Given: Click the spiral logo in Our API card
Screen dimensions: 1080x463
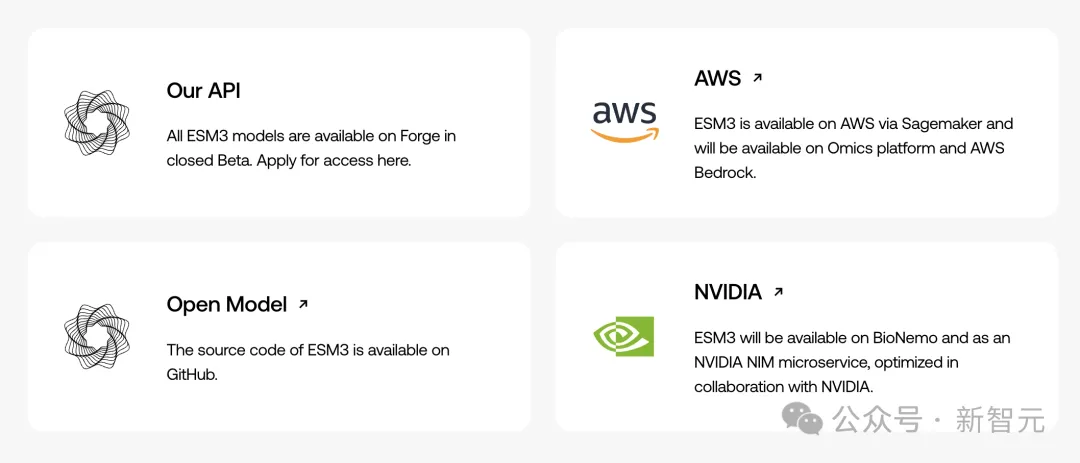Looking at the screenshot, I should (97, 123).
